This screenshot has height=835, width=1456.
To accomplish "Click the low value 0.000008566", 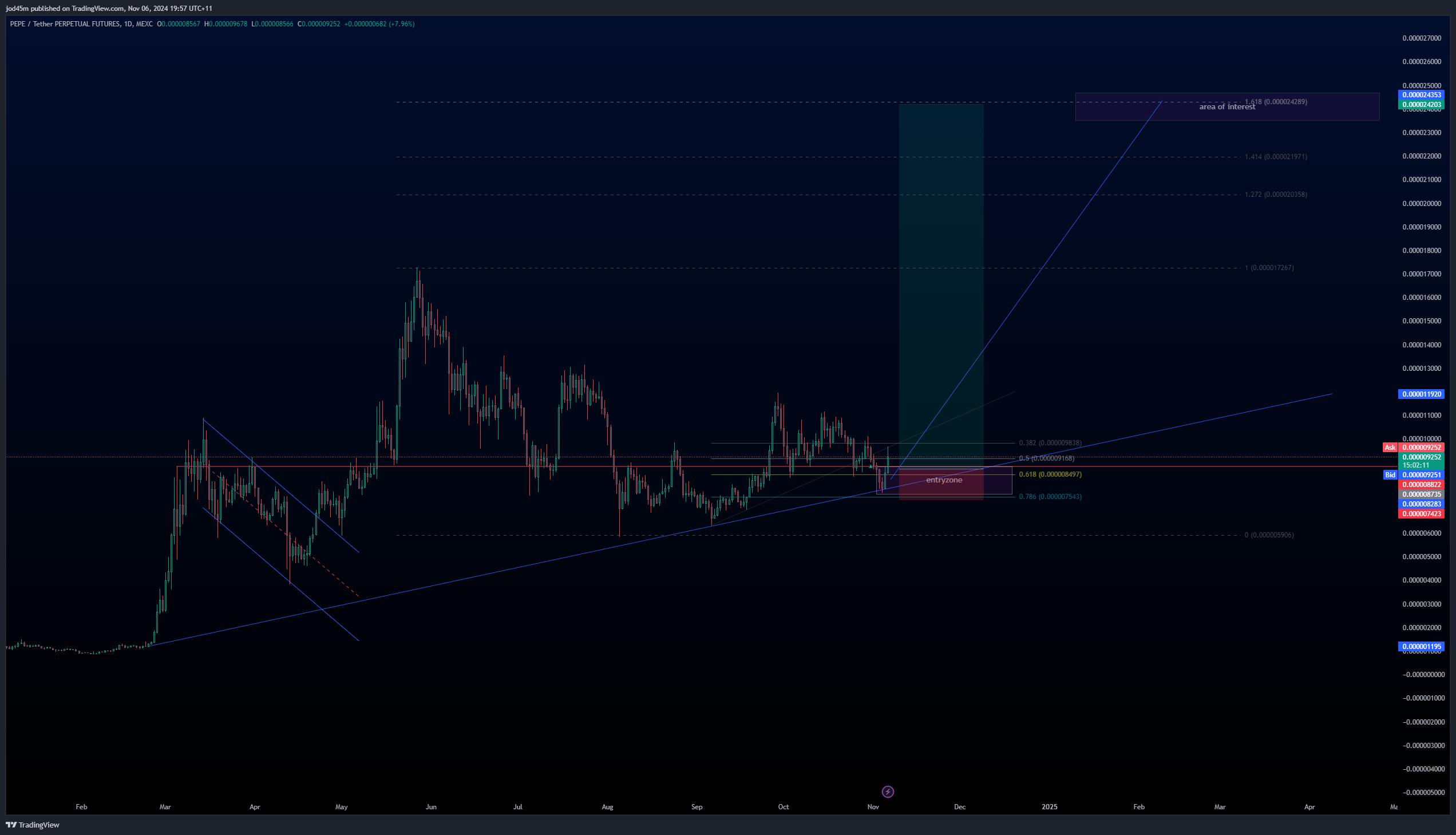I will (274, 24).
